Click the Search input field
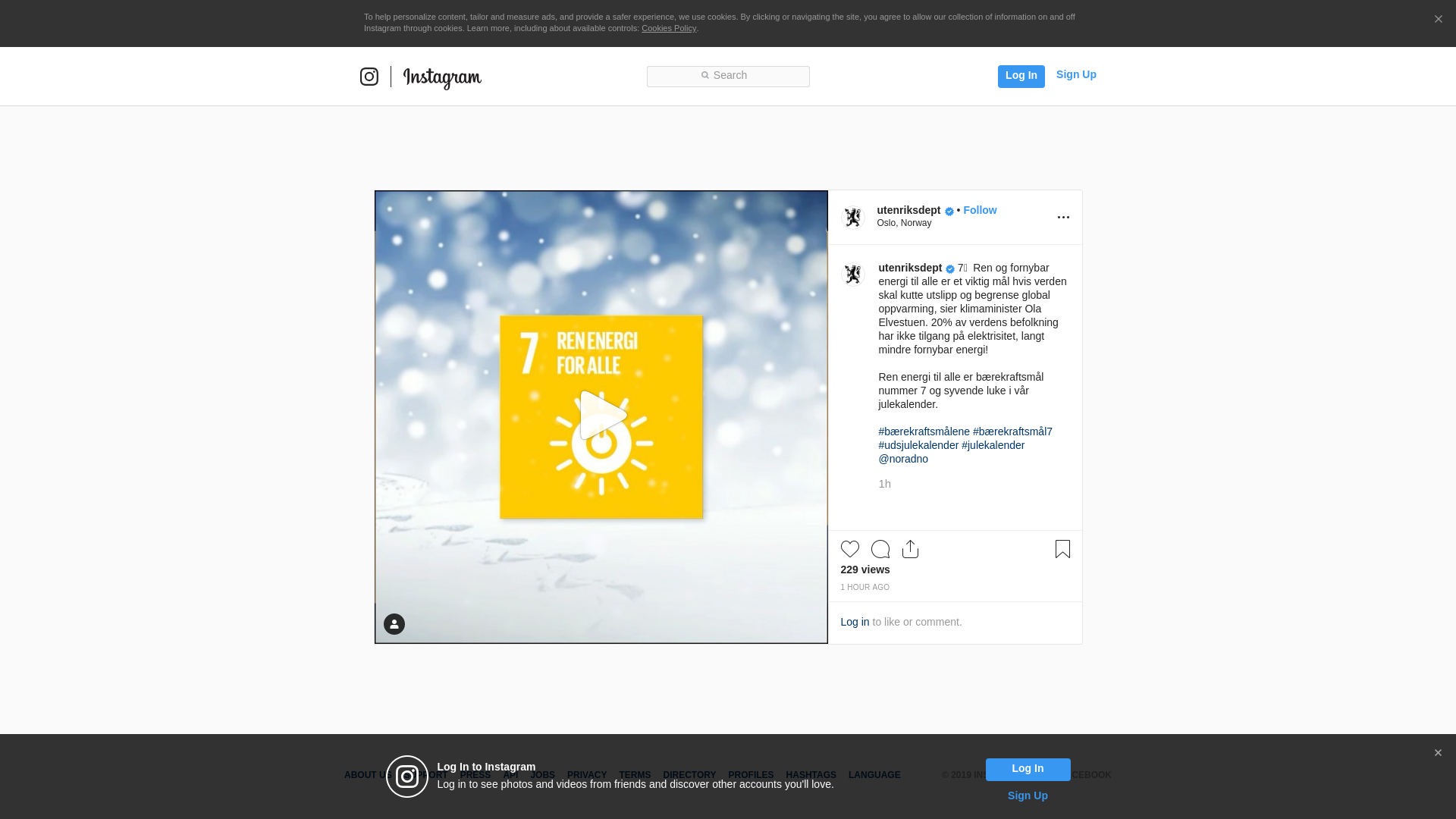This screenshot has width=1456, height=819. 728,76
